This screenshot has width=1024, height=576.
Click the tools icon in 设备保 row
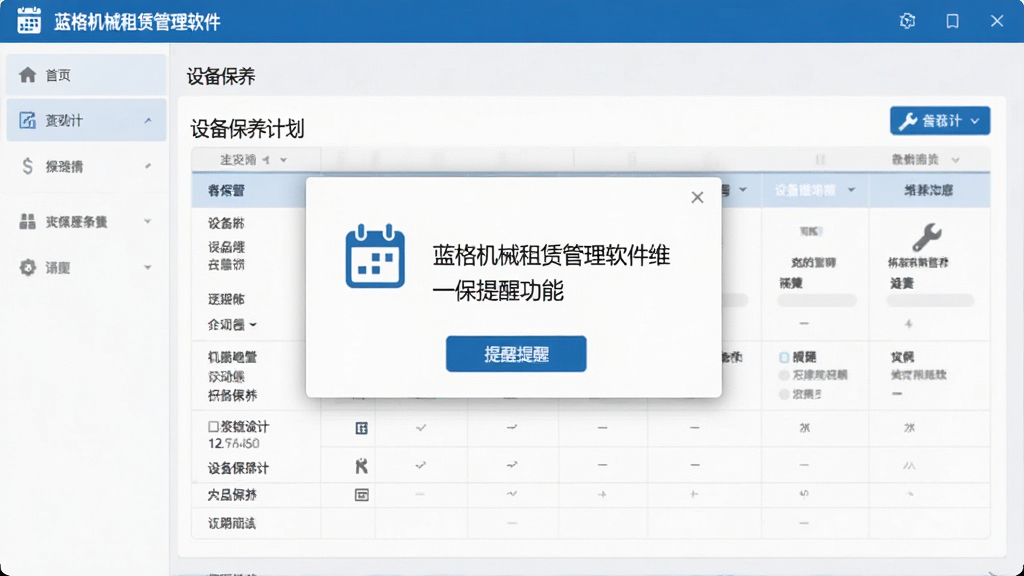click(x=361, y=466)
